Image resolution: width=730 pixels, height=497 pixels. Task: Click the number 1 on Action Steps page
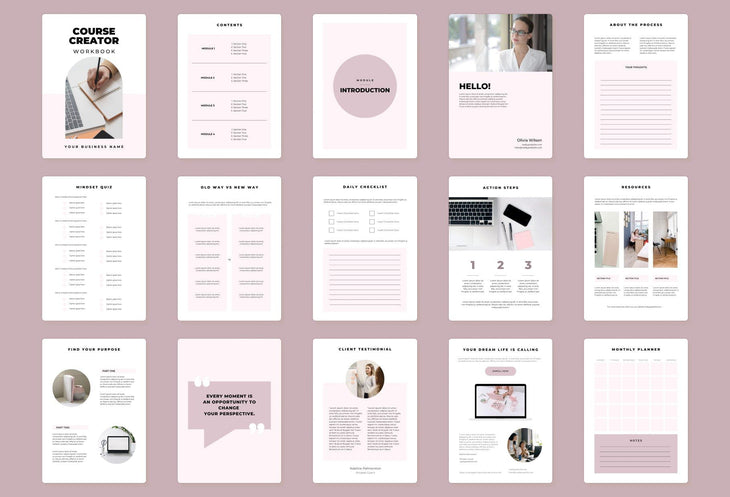tap(472, 265)
